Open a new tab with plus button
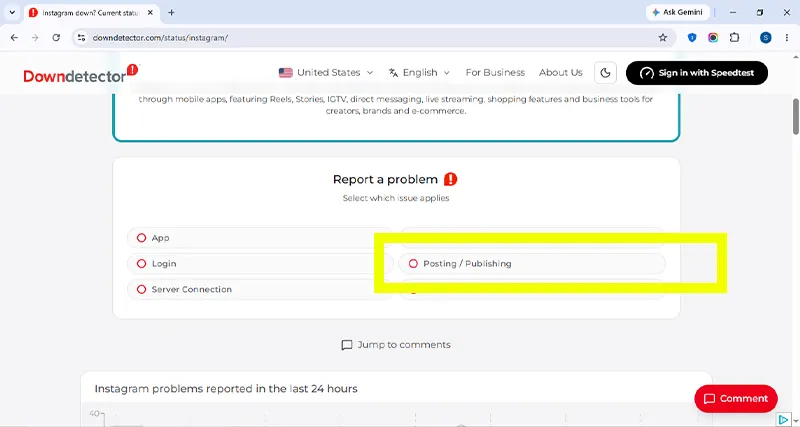 pos(171,13)
